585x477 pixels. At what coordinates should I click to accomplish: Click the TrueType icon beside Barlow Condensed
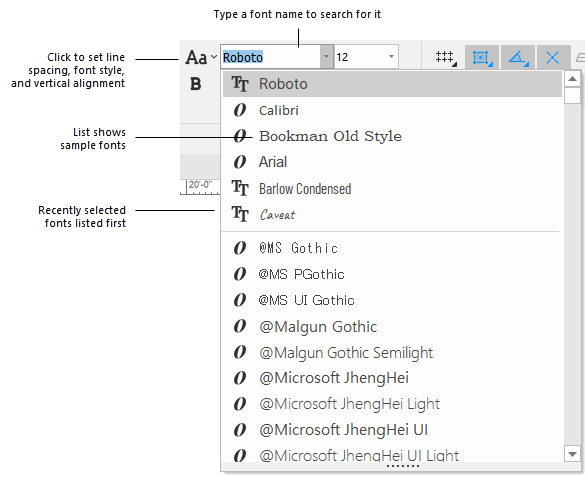pyautogui.click(x=240, y=188)
